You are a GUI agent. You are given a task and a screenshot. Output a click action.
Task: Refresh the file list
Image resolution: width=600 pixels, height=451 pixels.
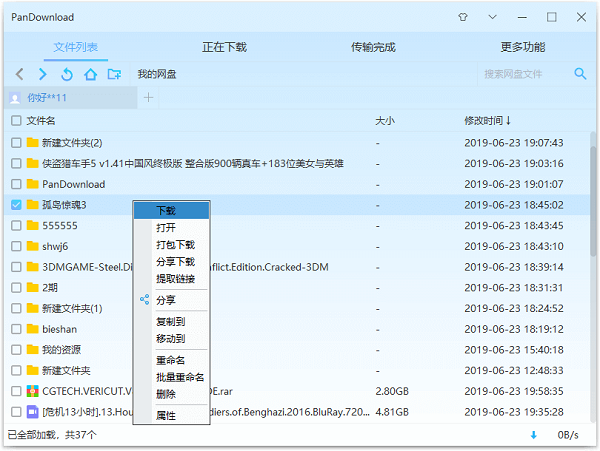click(x=67, y=74)
